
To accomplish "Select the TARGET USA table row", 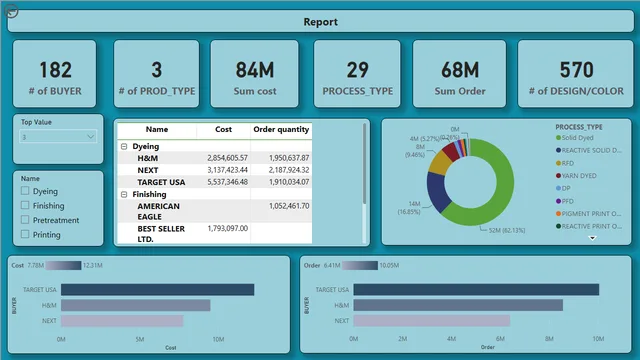I will tap(215, 182).
